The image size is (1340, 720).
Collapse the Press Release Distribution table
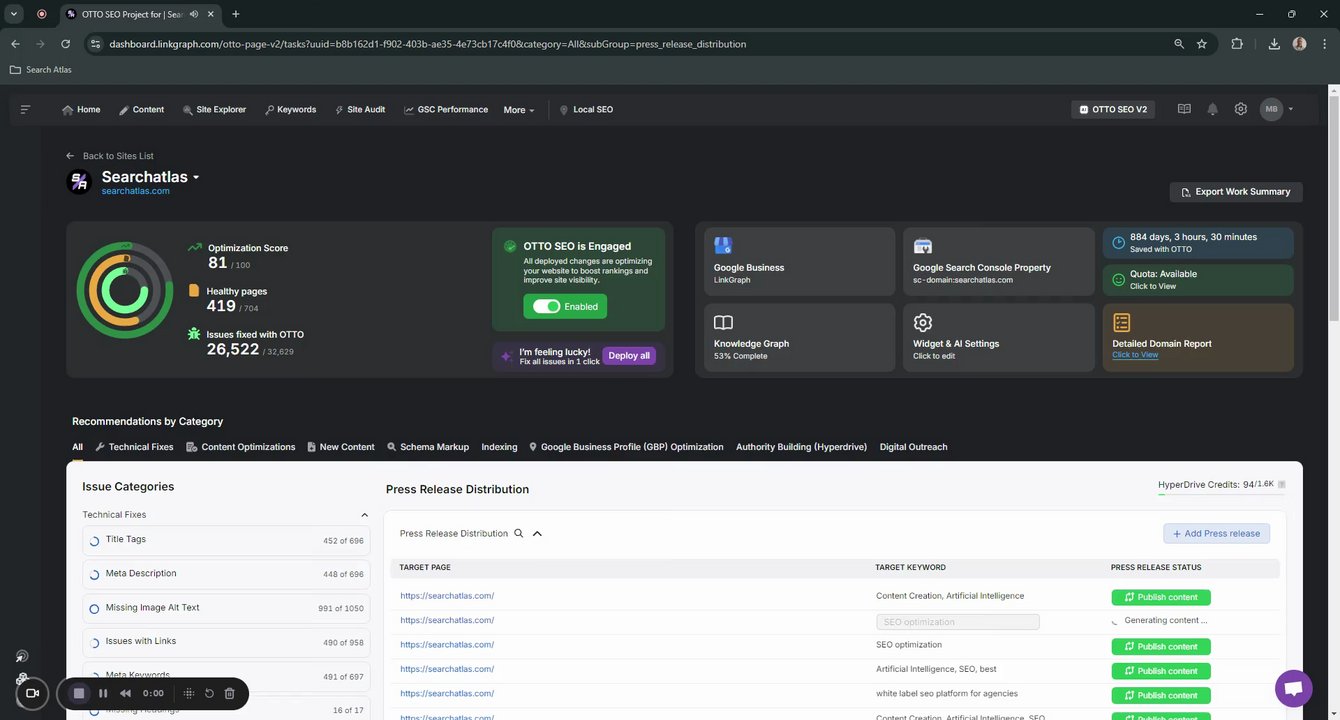coord(537,533)
